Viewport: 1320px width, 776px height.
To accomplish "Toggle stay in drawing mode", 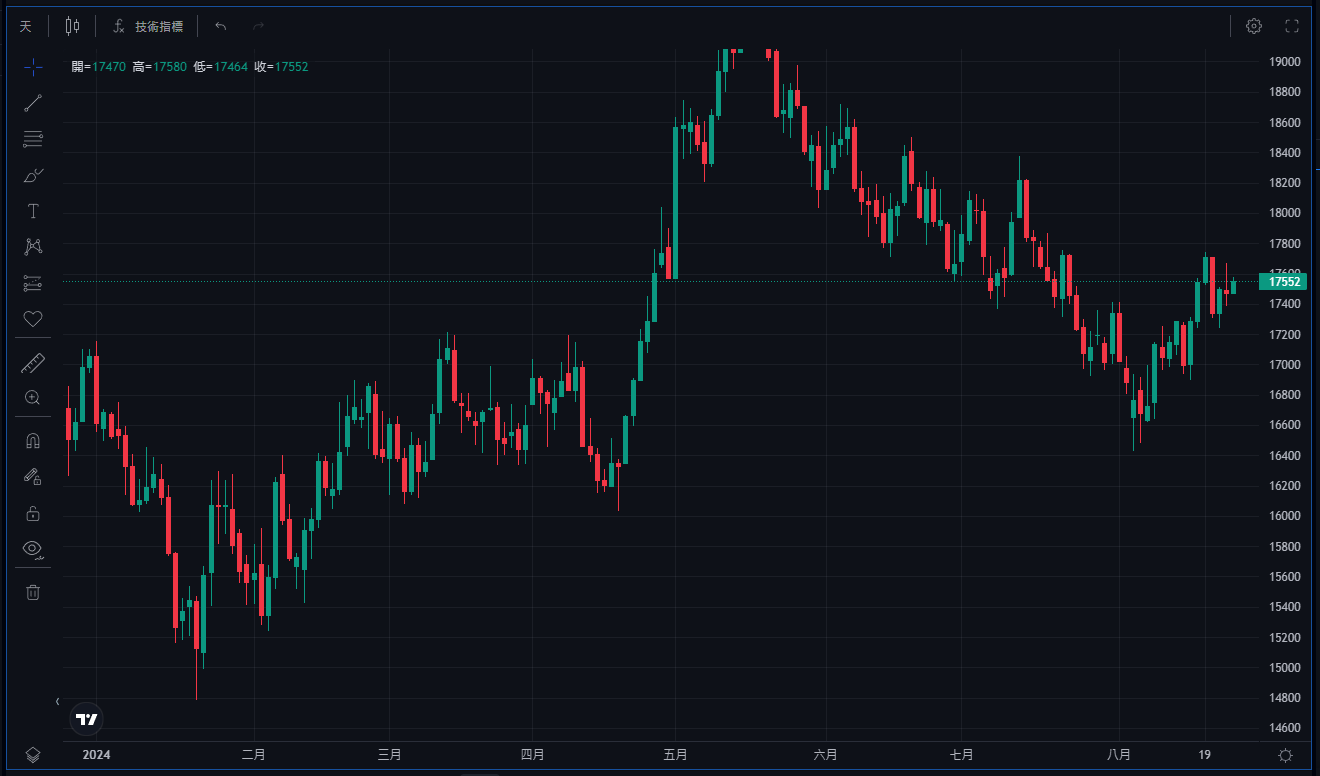I will pos(33,477).
